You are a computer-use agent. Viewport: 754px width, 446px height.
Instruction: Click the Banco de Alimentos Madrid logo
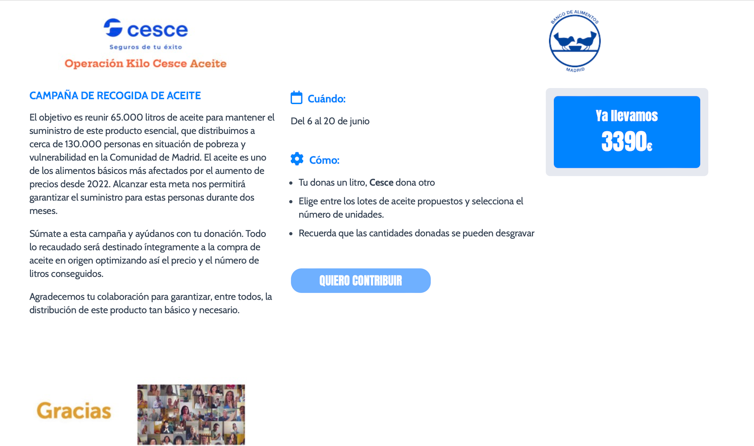click(x=575, y=41)
